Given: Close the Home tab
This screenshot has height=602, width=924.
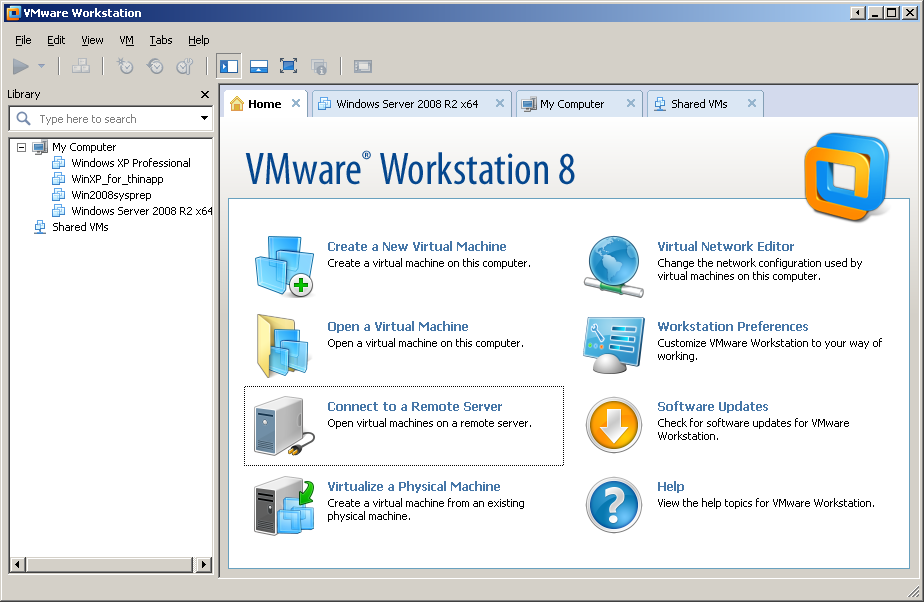Looking at the screenshot, I should [x=296, y=103].
